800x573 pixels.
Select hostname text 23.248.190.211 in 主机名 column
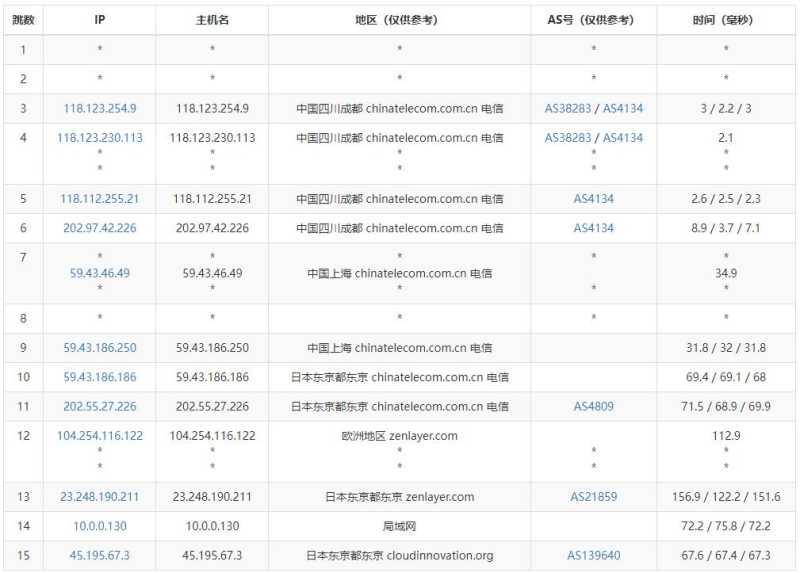tap(212, 496)
